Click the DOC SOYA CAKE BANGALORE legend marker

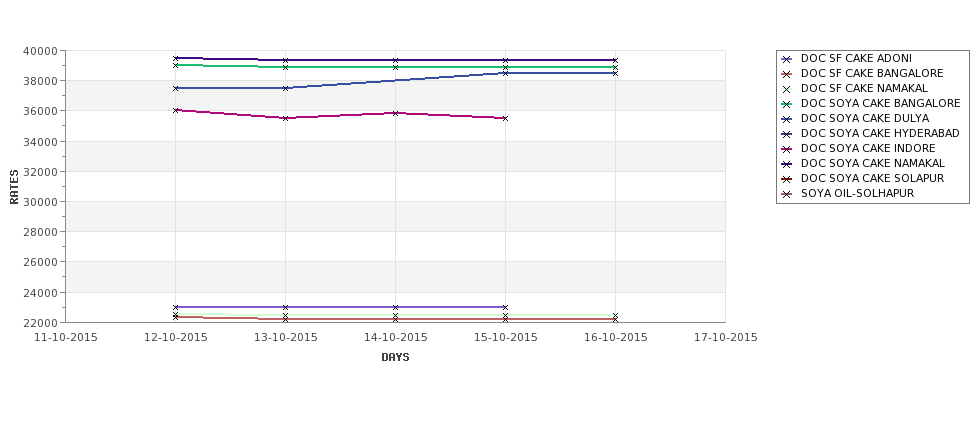(x=787, y=104)
